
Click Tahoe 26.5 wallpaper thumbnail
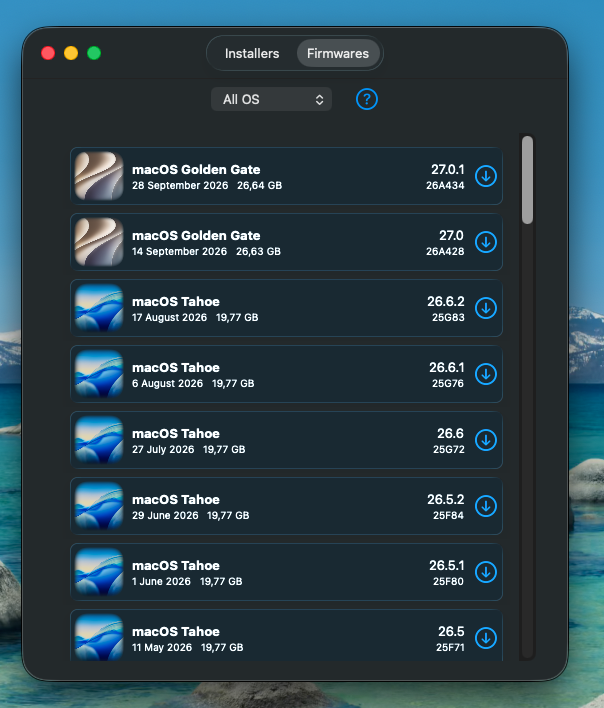[x=99, y=637]
